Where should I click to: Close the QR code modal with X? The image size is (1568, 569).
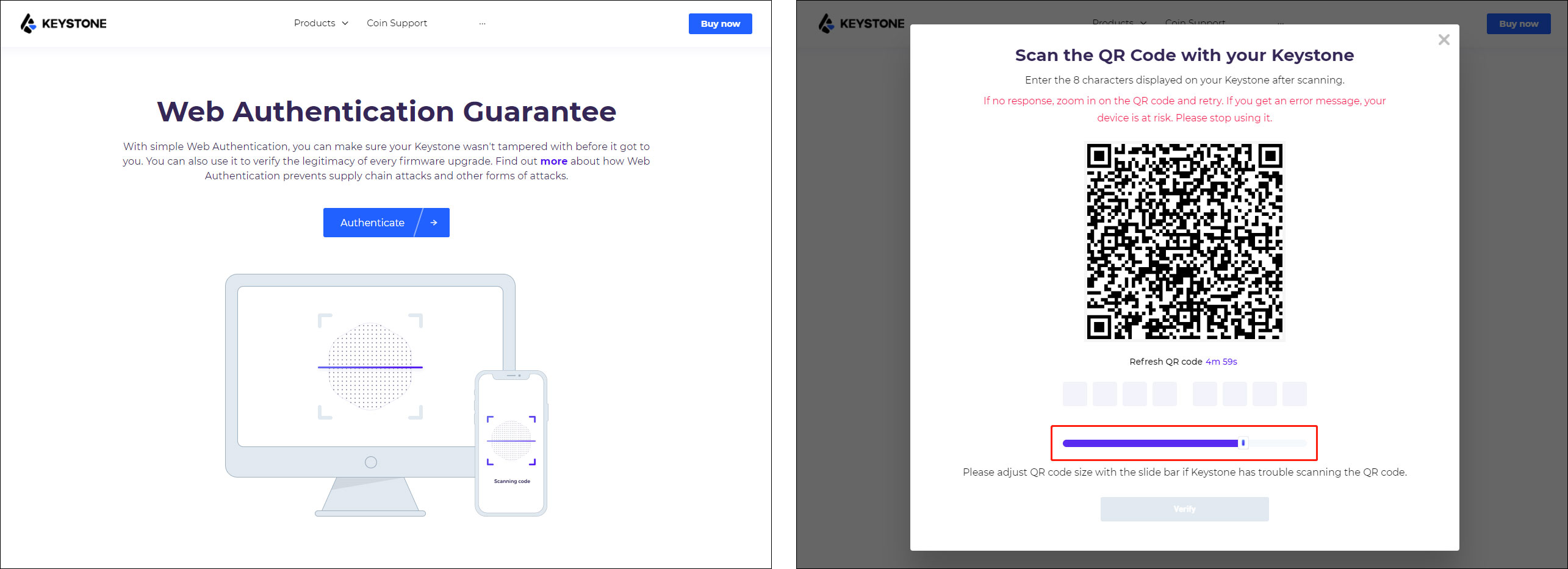pyautogui.click(x=1444, y=40)
